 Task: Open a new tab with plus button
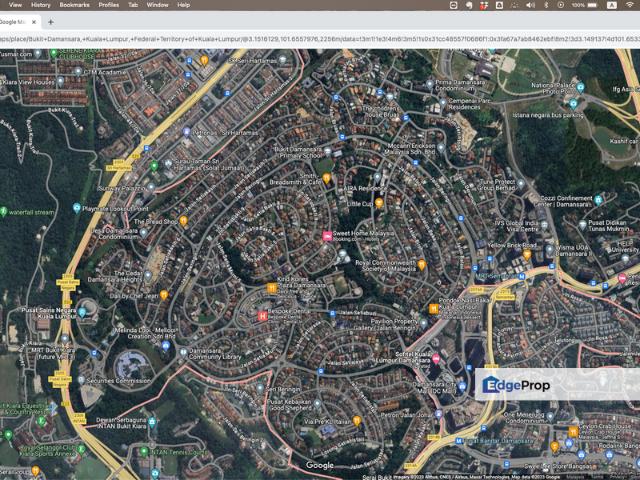51,21
